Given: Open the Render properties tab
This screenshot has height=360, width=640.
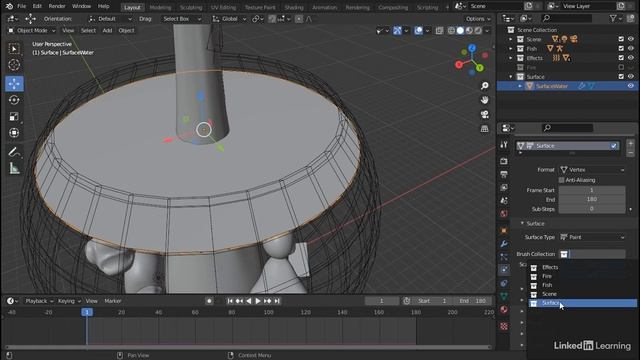Looking at the screenshot, I should point(504,161).
